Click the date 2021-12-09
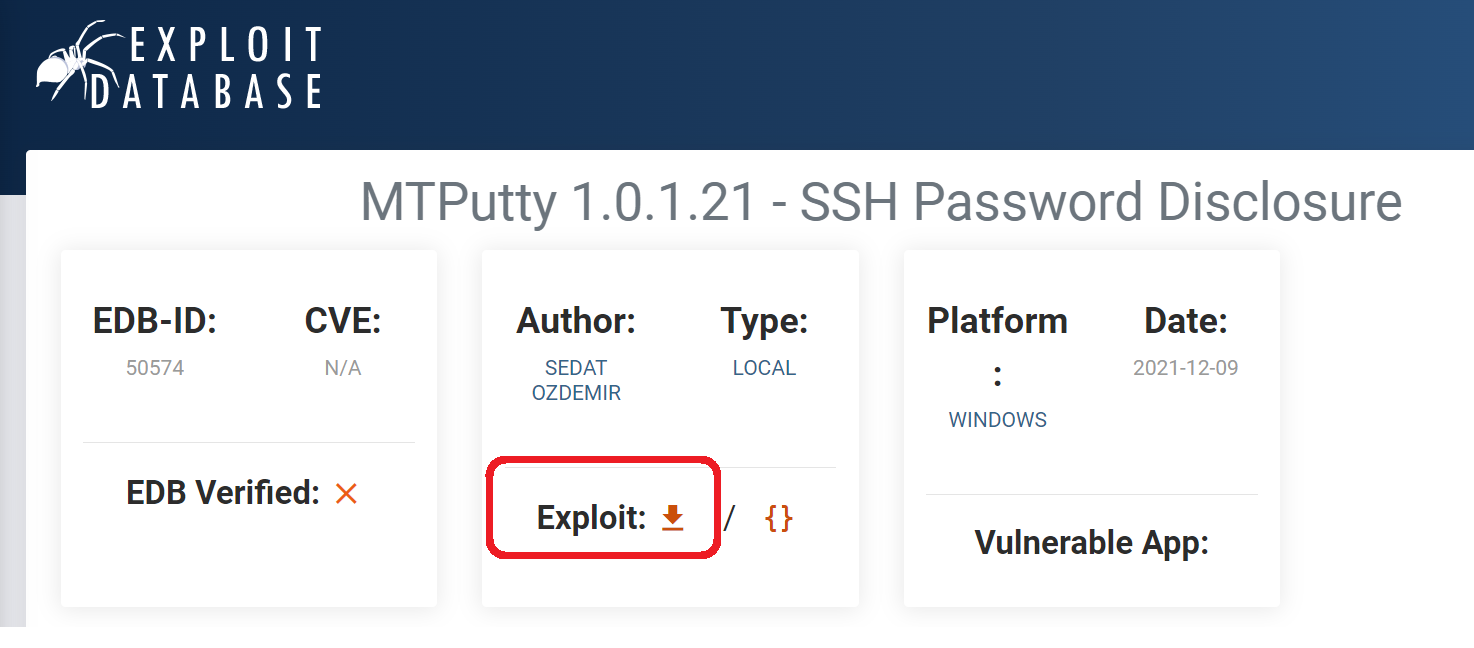This screenshot has height=648, width=1474. coord(1185,368)
